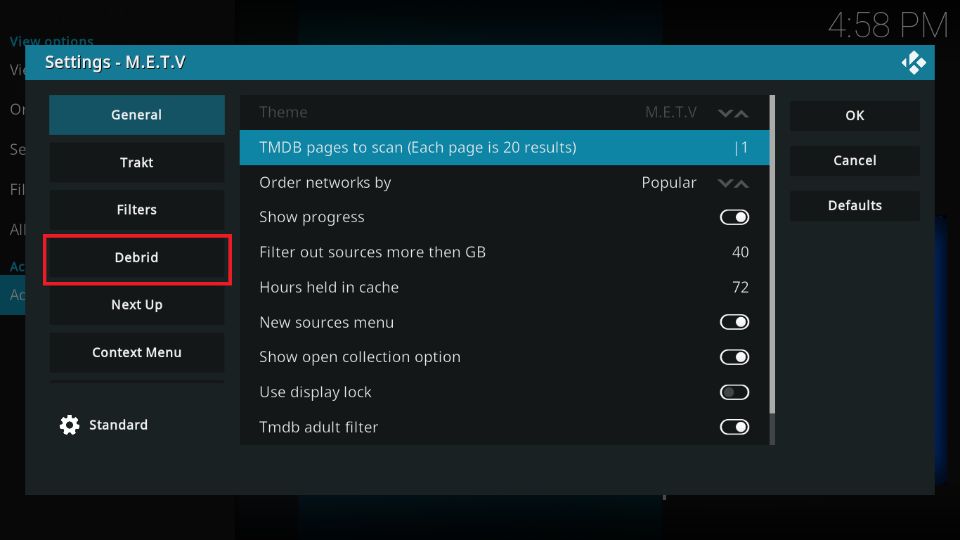Viewport: 960px width, 540px height.
Task: Click the Standard settings level label
Action: 118,425
